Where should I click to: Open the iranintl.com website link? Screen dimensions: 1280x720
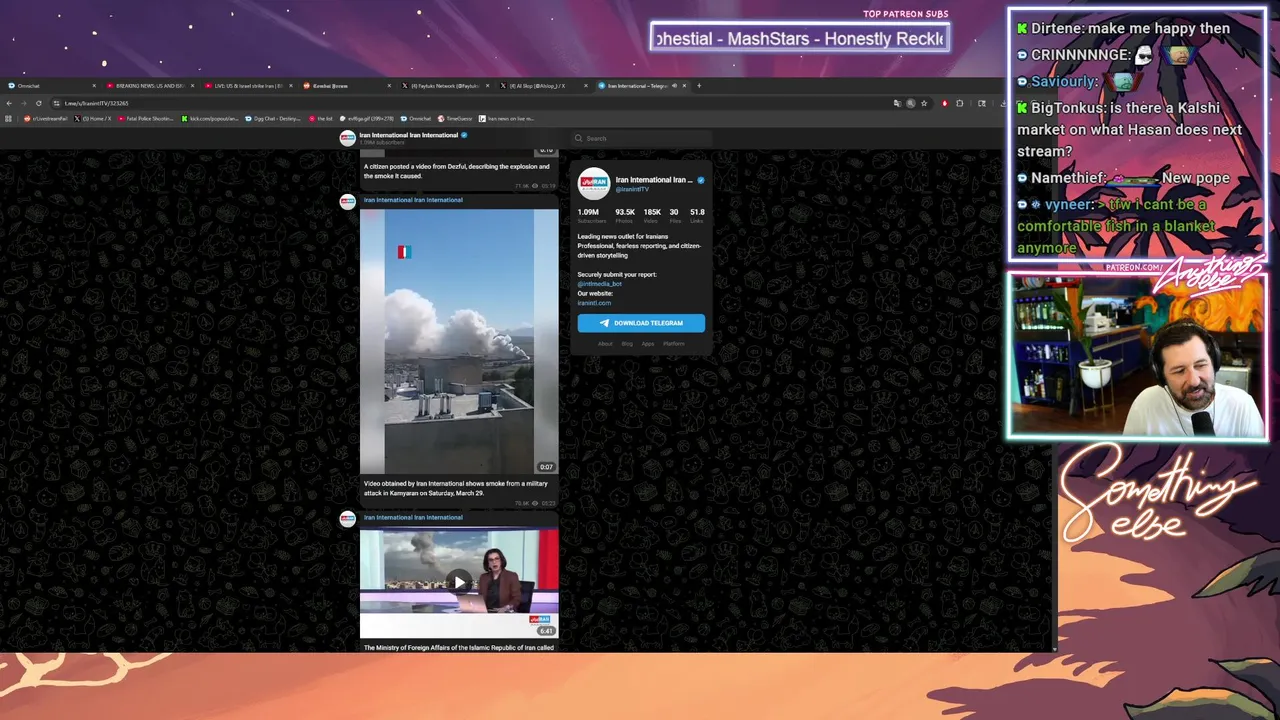(594, 303)
